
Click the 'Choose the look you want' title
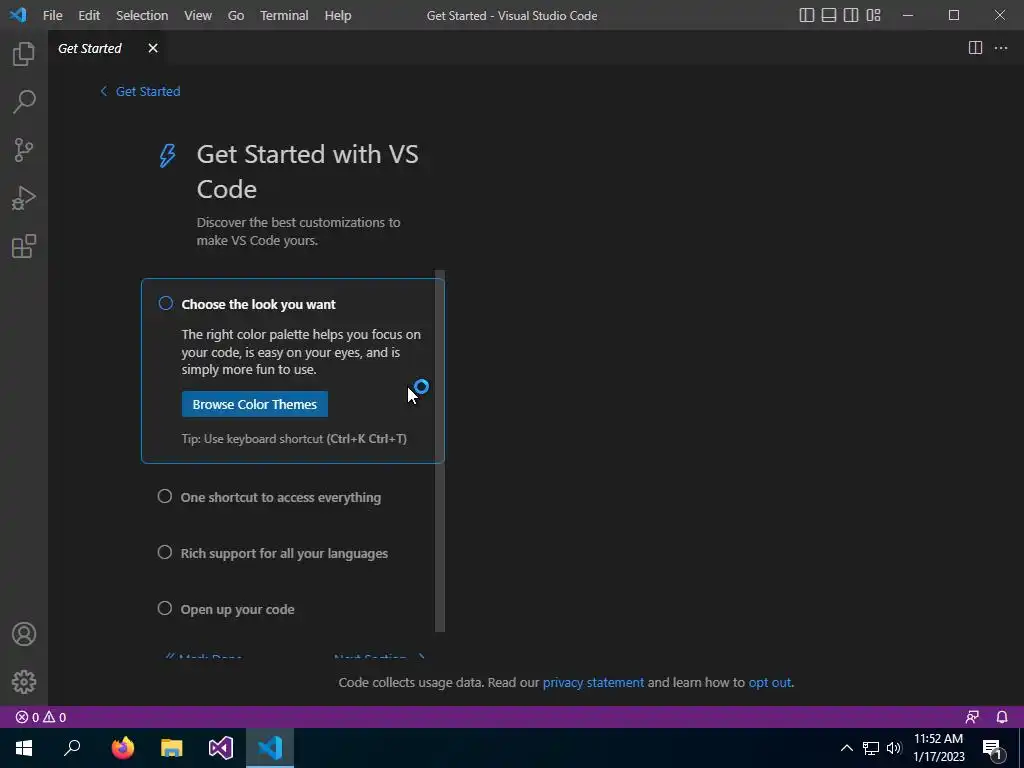coord(259,304)
